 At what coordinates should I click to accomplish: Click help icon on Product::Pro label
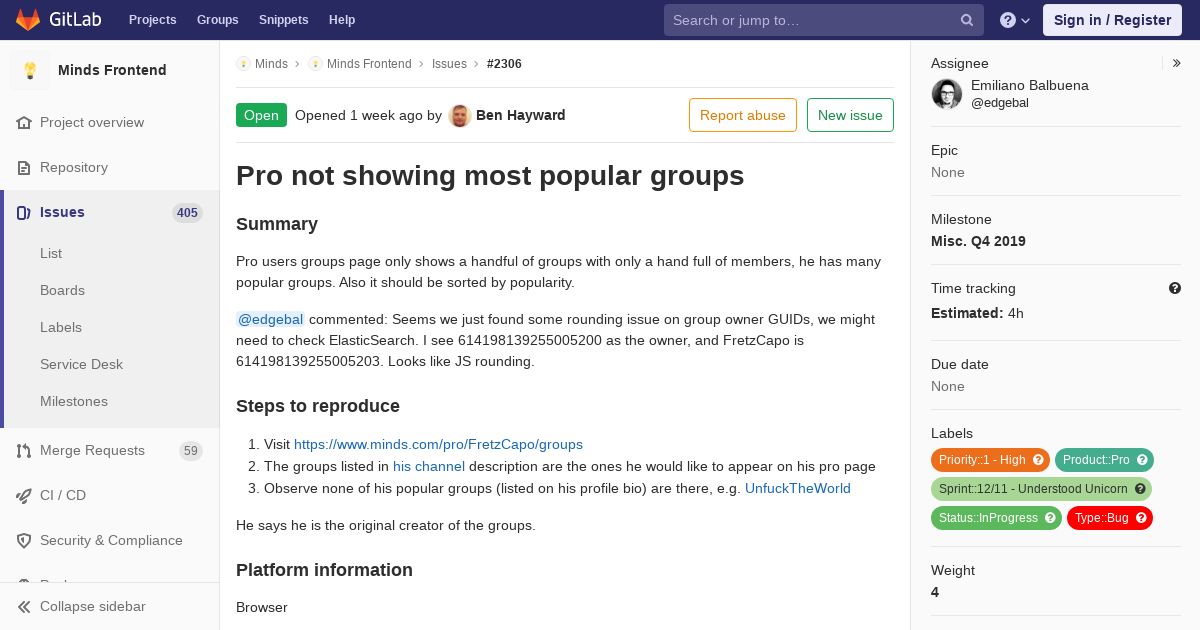tap(1142, 460)
